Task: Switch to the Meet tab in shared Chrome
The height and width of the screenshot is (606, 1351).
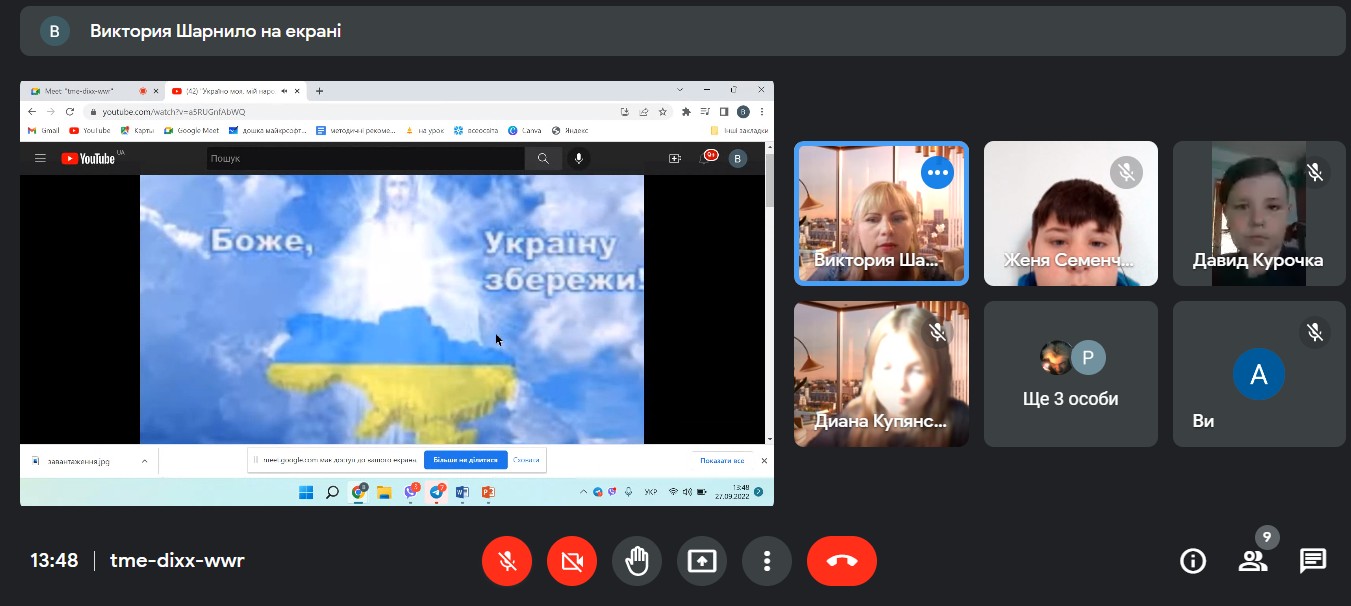Action: [92, 91]
